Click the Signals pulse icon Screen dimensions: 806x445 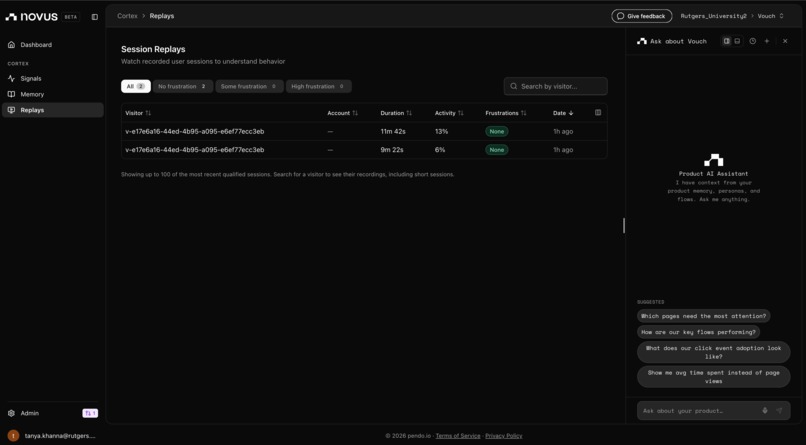click(11, 79)
